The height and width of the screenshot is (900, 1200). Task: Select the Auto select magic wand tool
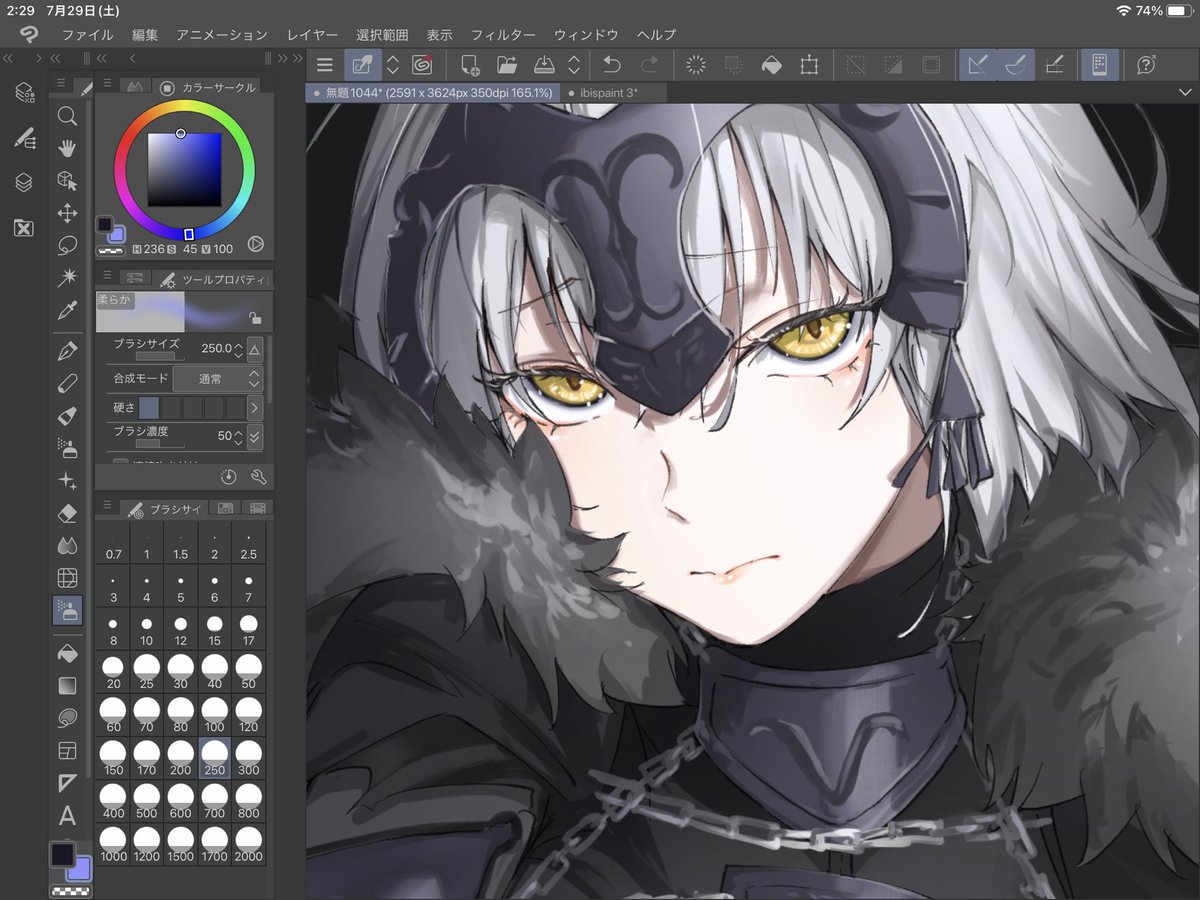(x=67, y=276)
